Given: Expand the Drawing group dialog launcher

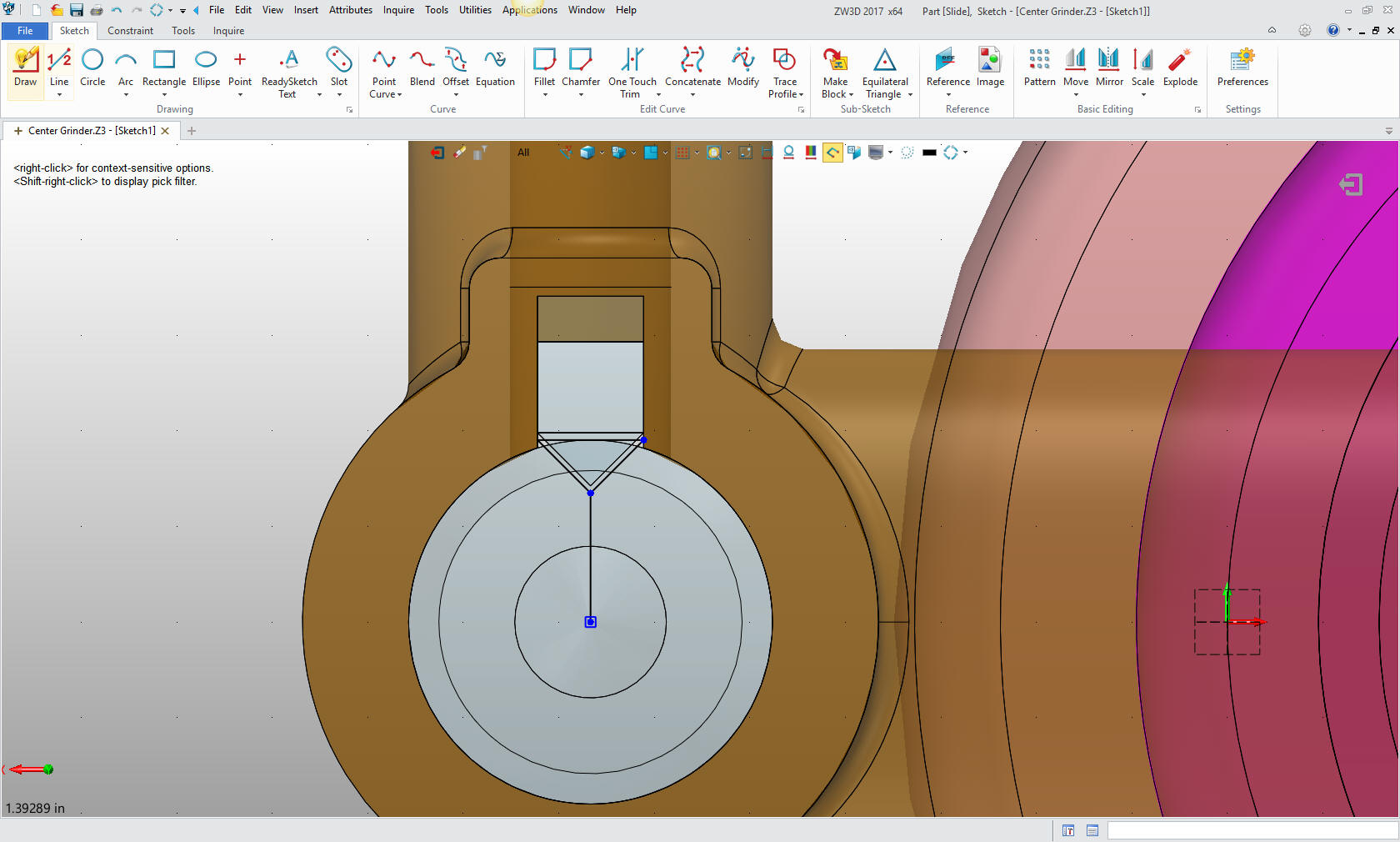Looking at the screenshot, I should coord(350,110).
